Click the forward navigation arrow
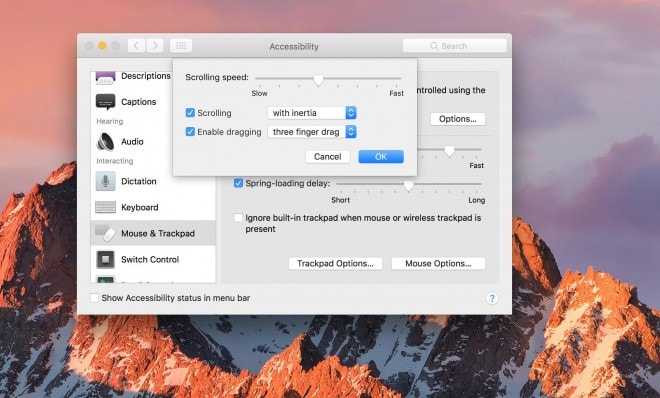Viewport: 660px width, 398px height. click(155, 45)
